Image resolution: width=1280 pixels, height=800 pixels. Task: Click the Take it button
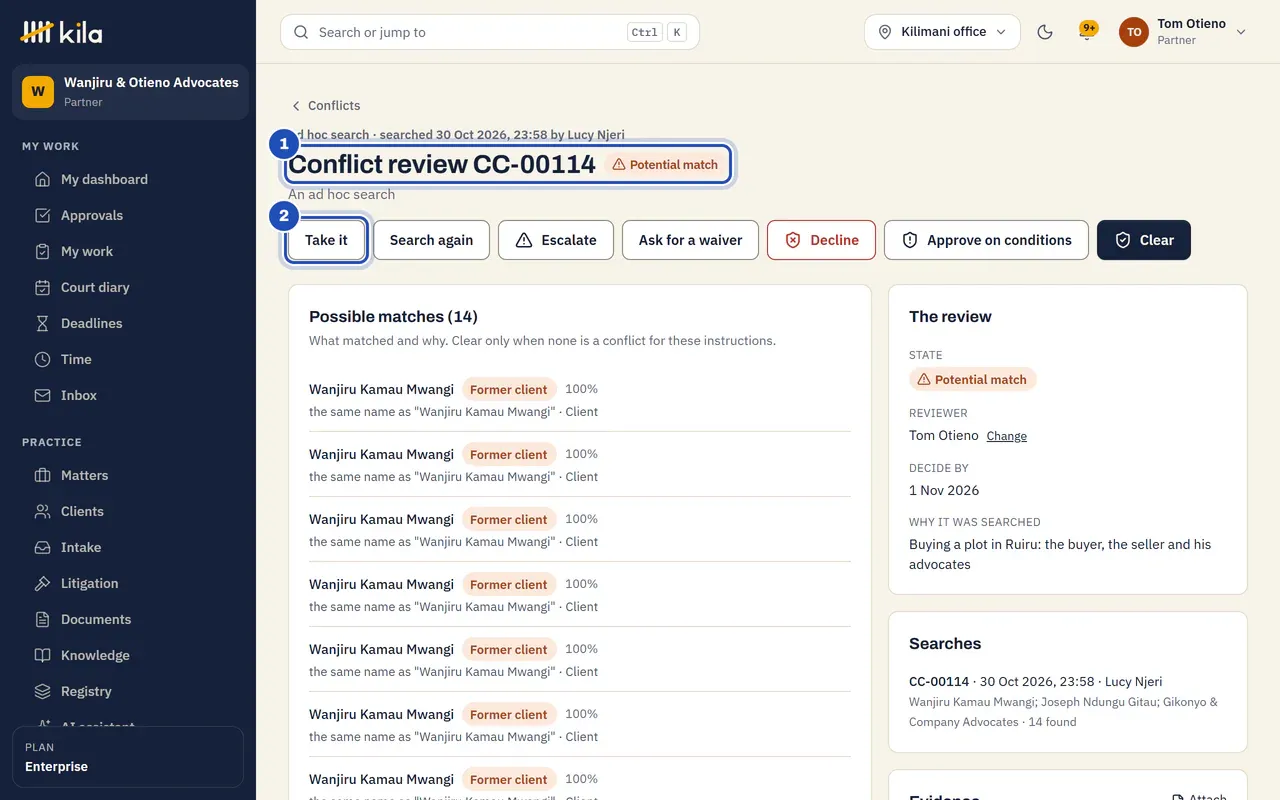coord(326,240)
